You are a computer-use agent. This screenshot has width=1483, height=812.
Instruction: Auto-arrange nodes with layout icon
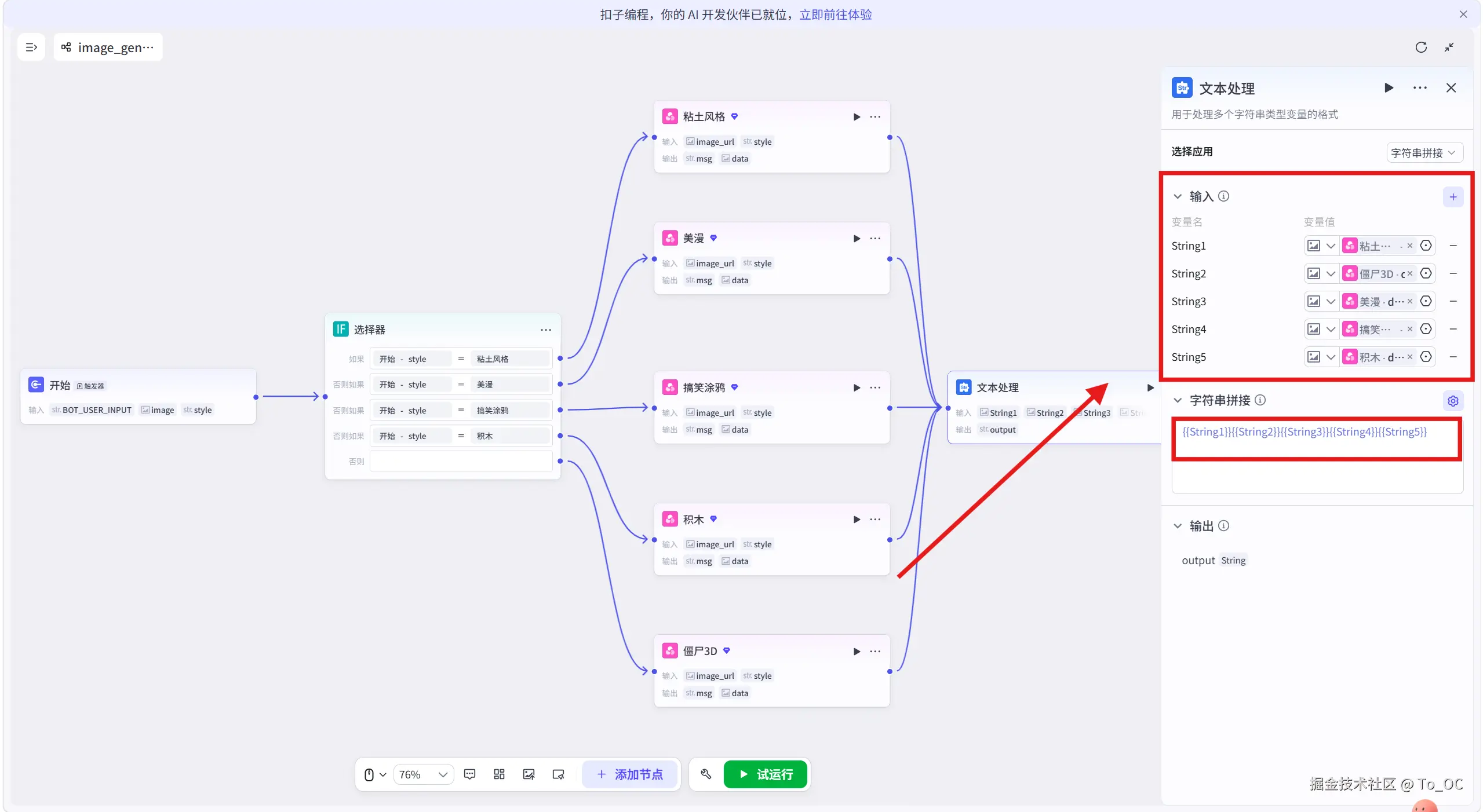pos(499,774)
